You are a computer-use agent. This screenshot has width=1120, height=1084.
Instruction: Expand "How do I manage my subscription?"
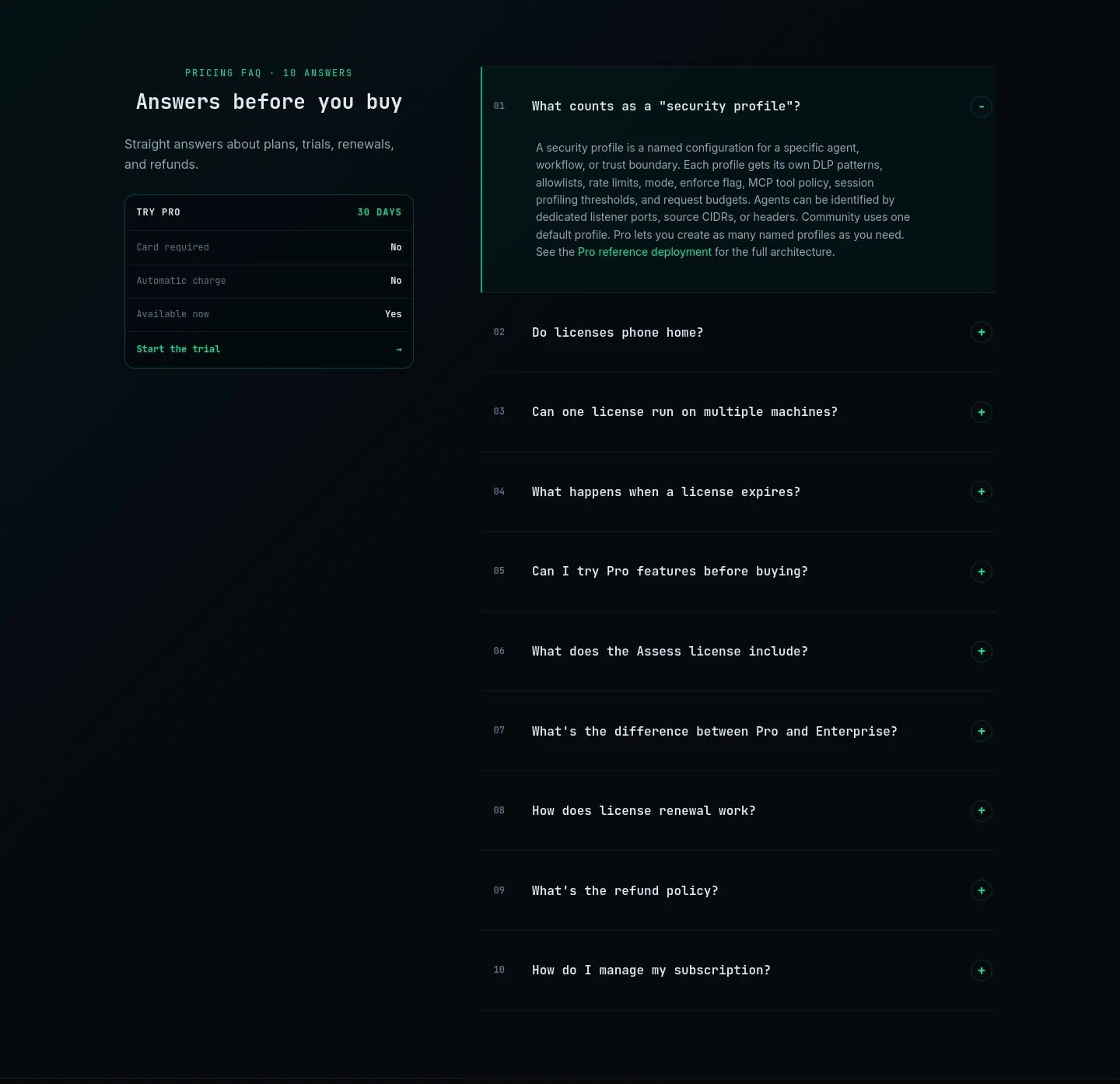click(x=738, y=970)
